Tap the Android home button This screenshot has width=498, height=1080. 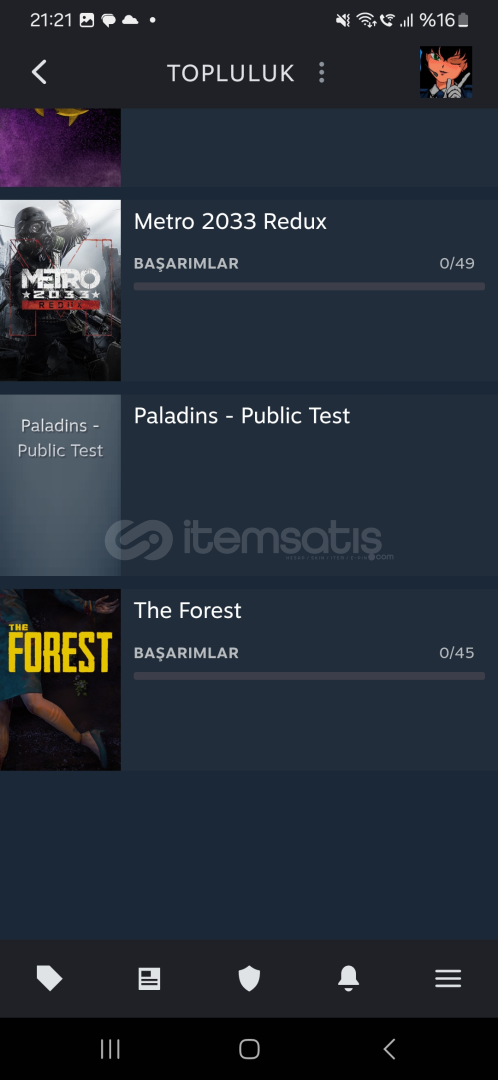pyautogui.click(x=249, y=1049)
